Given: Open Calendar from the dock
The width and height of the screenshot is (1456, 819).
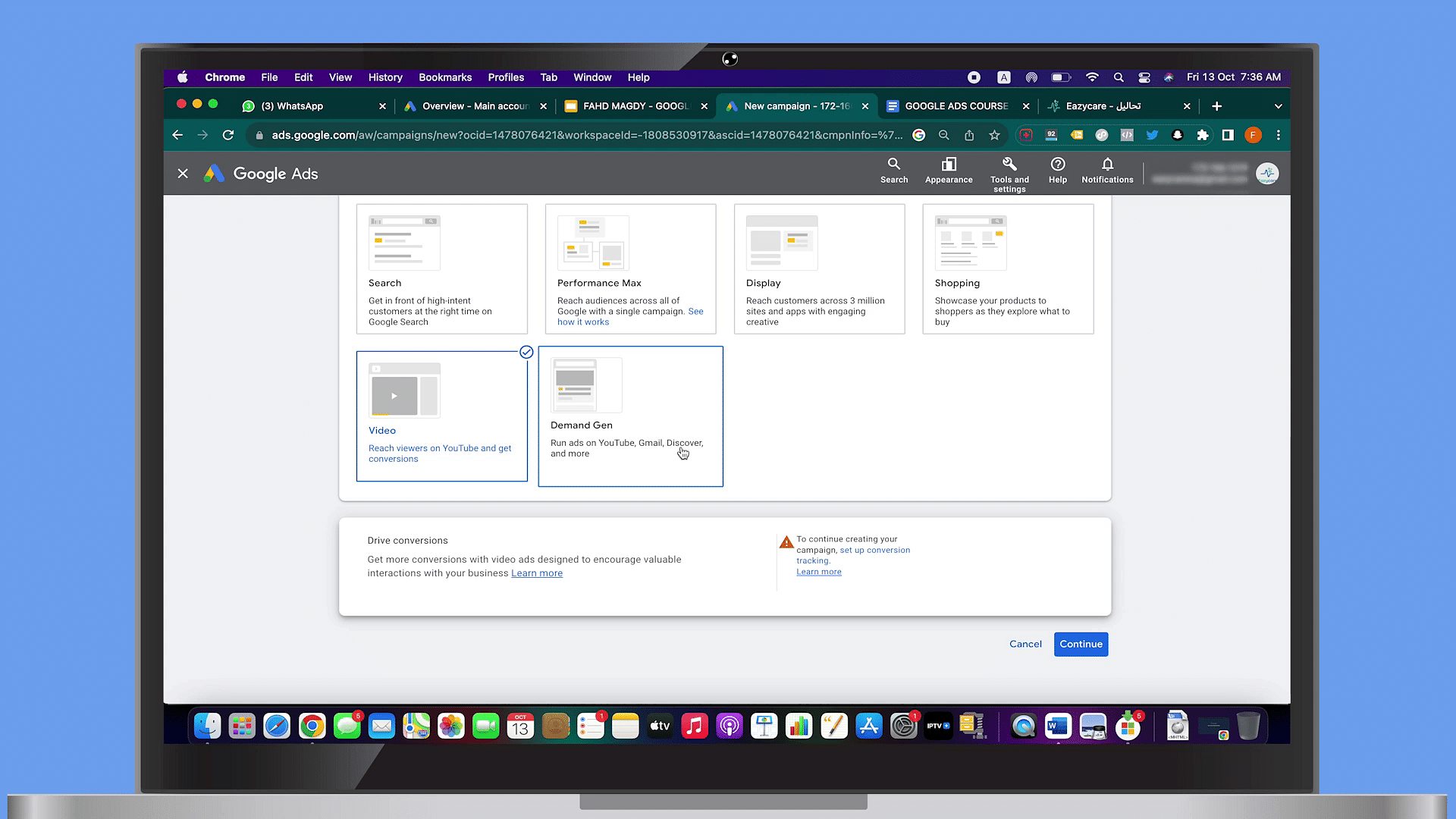Looking at the screenshot, I should (520, 726).
